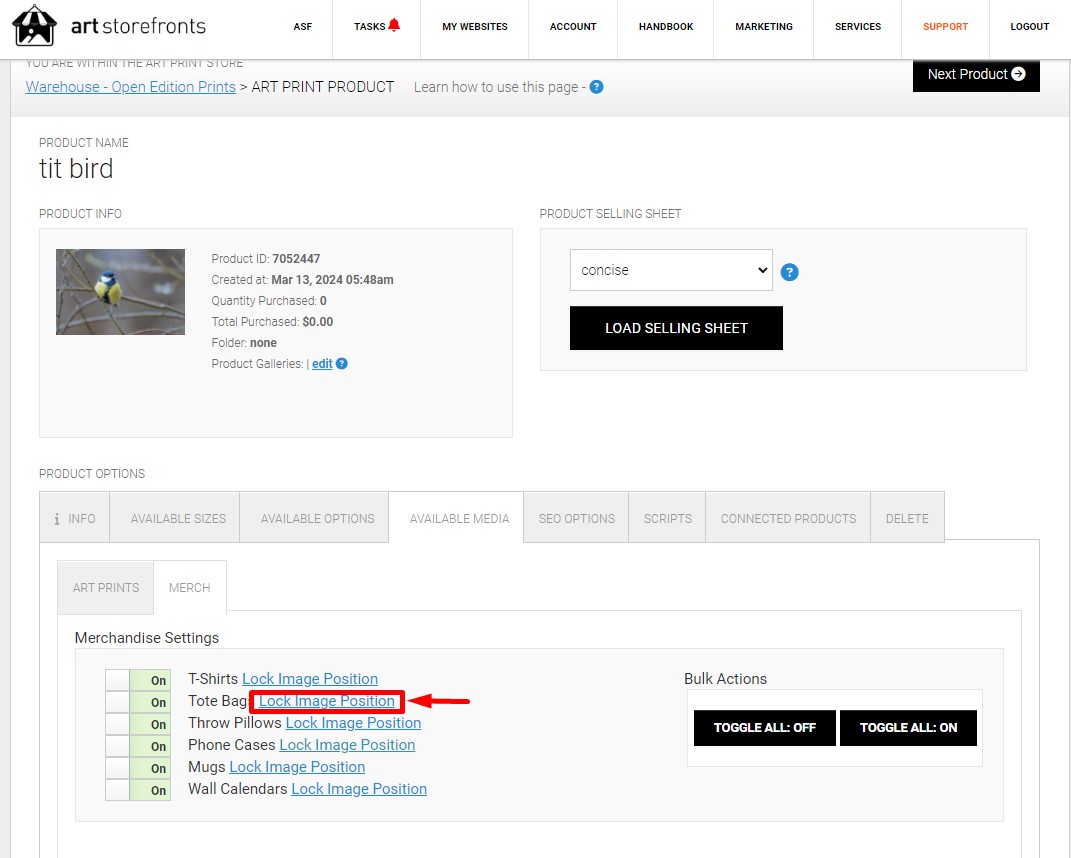Open the 'concise' selling sheet dropdown
Viewport: 1071px width, 858px height.
point(671,270)
